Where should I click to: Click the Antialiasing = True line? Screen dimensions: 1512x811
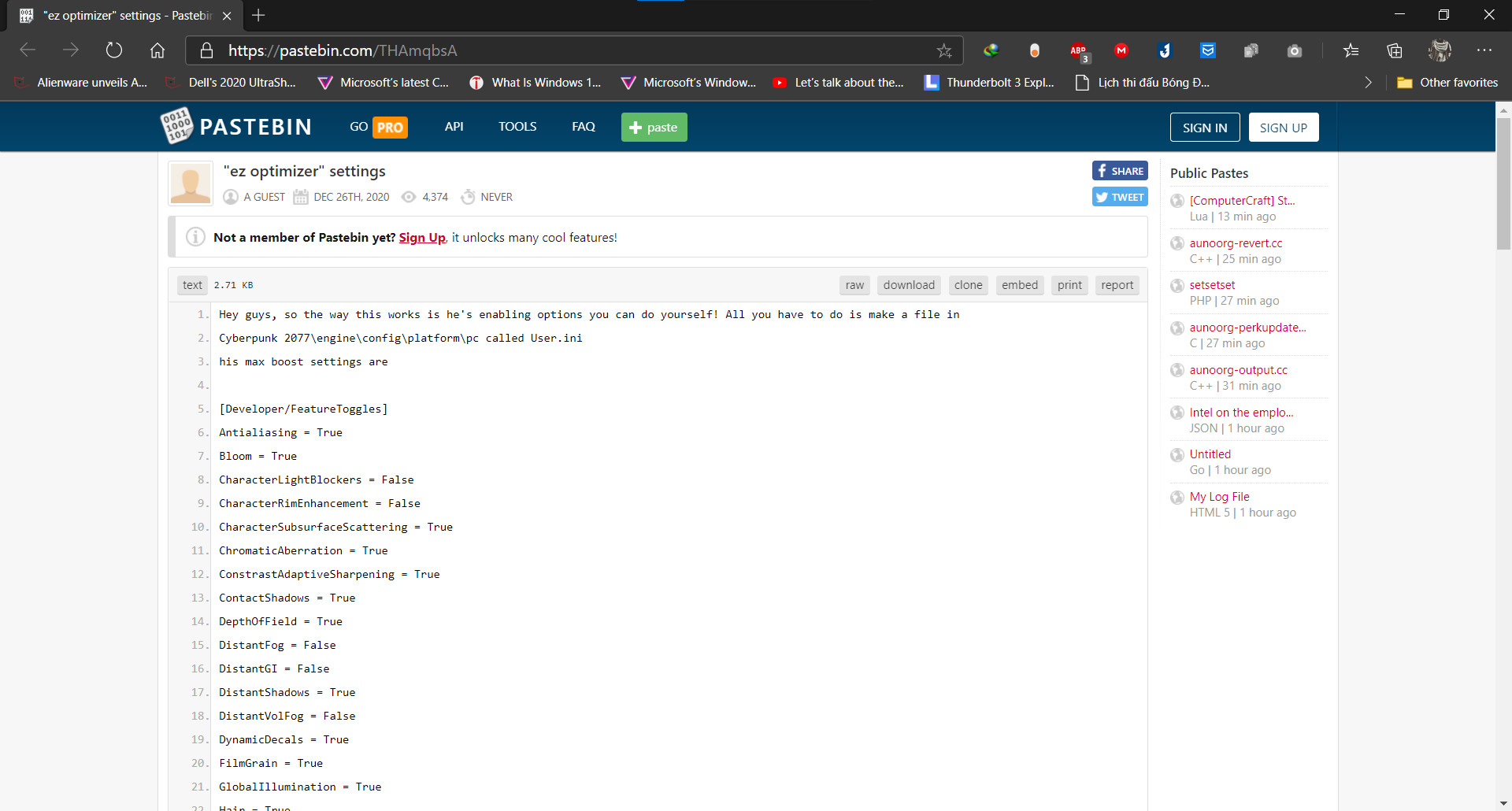click(280, 432)
